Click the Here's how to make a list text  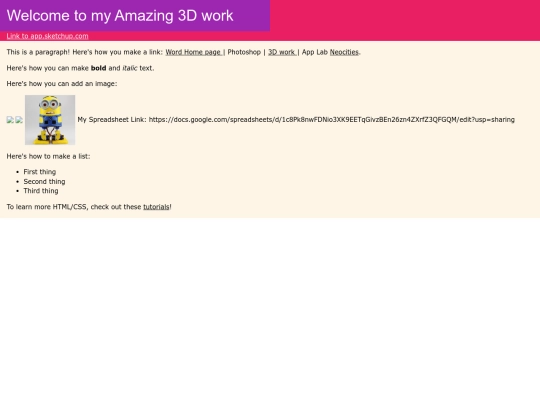(x=48, y=156)
